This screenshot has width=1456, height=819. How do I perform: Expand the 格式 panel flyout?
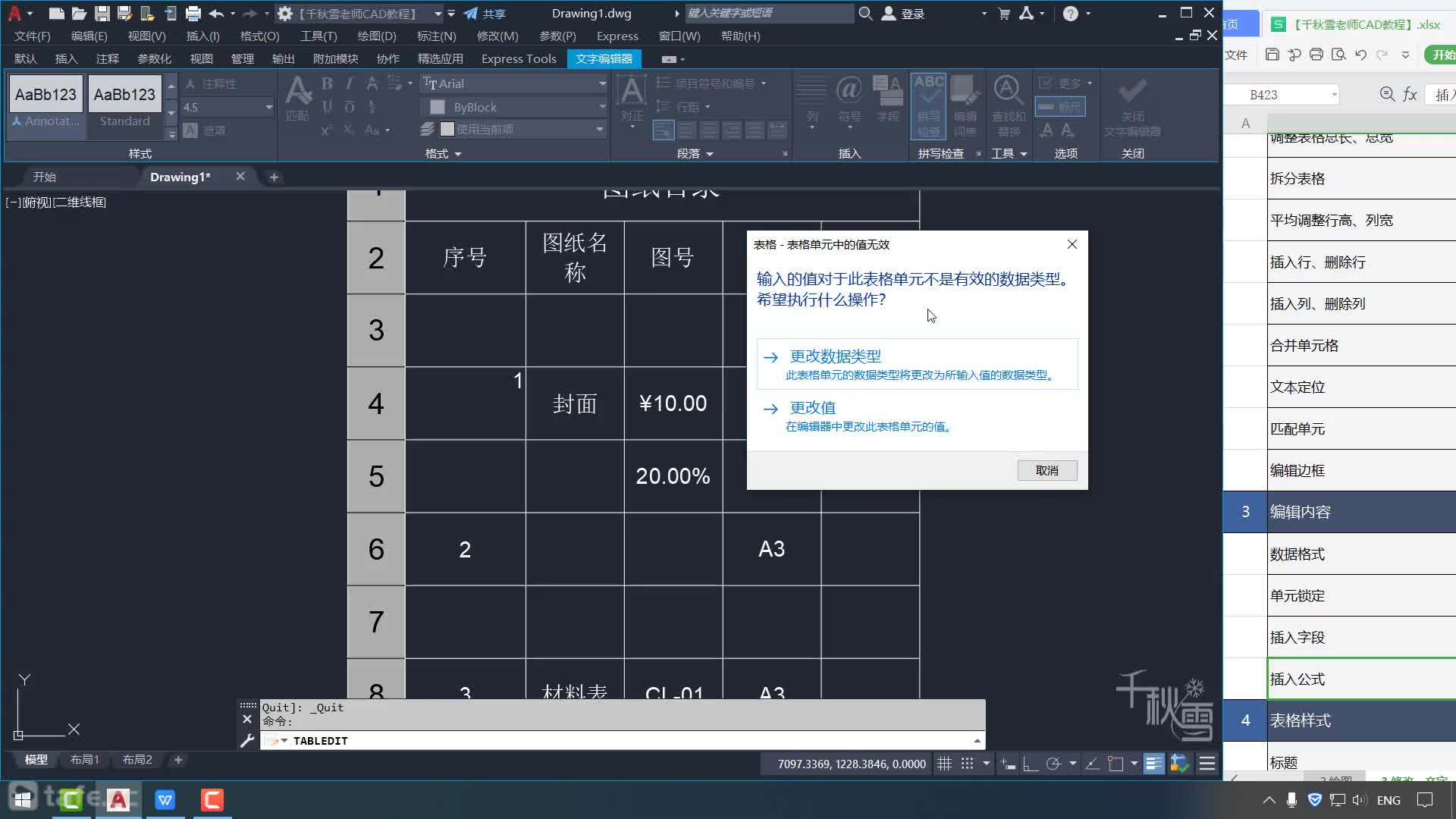click(444, 154)
